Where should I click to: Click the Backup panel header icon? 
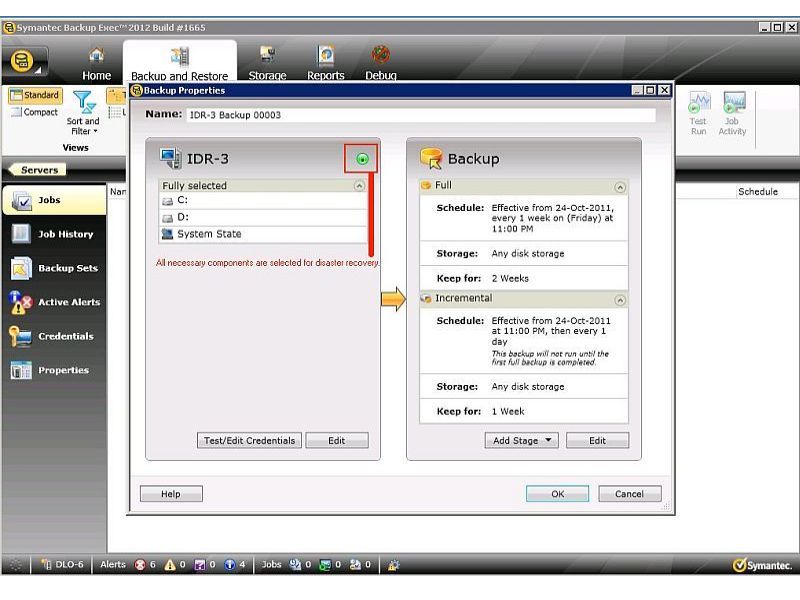(x=432, y=158)
